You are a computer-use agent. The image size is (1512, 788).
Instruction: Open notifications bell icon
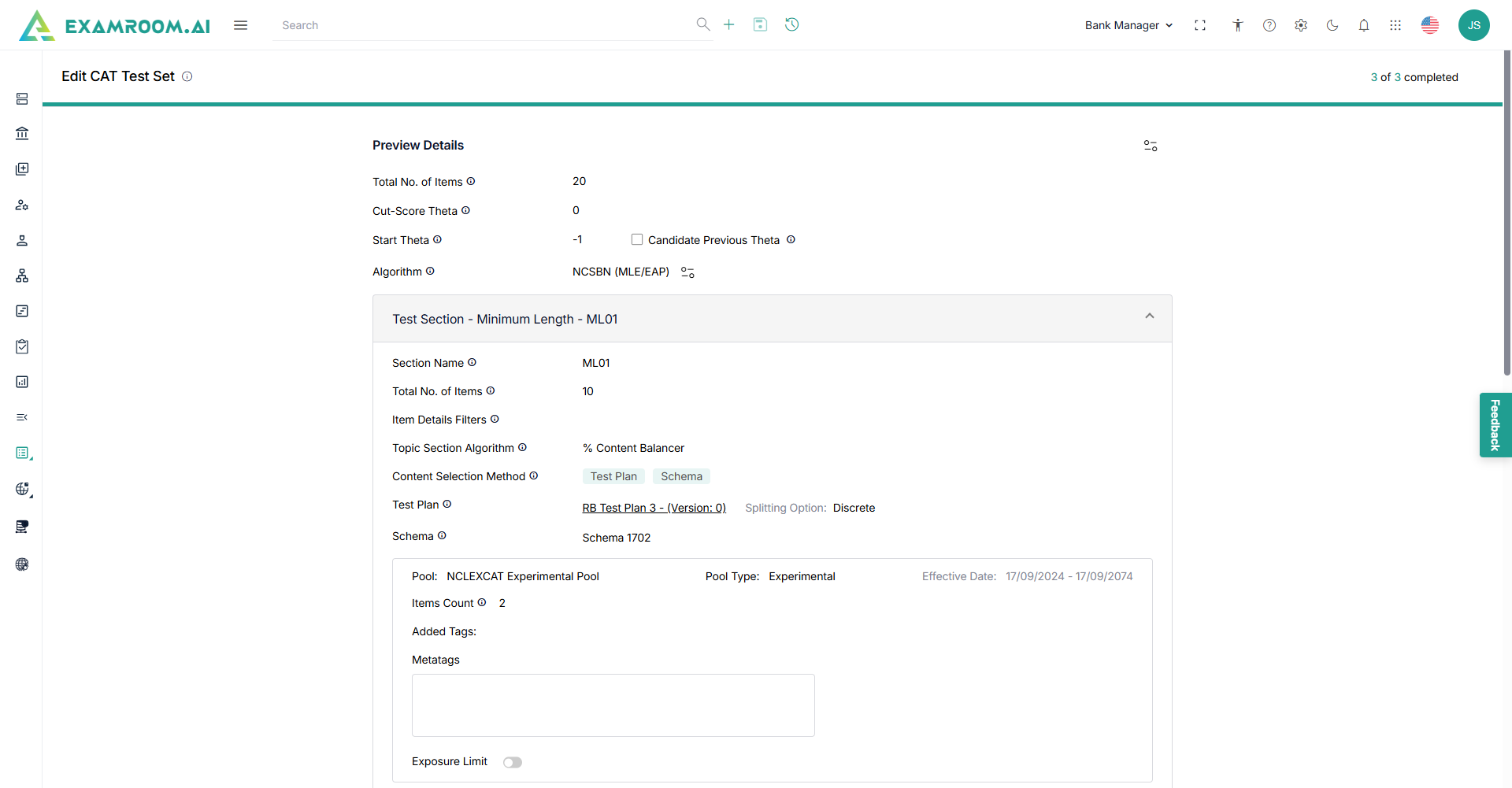point(1364,25)
